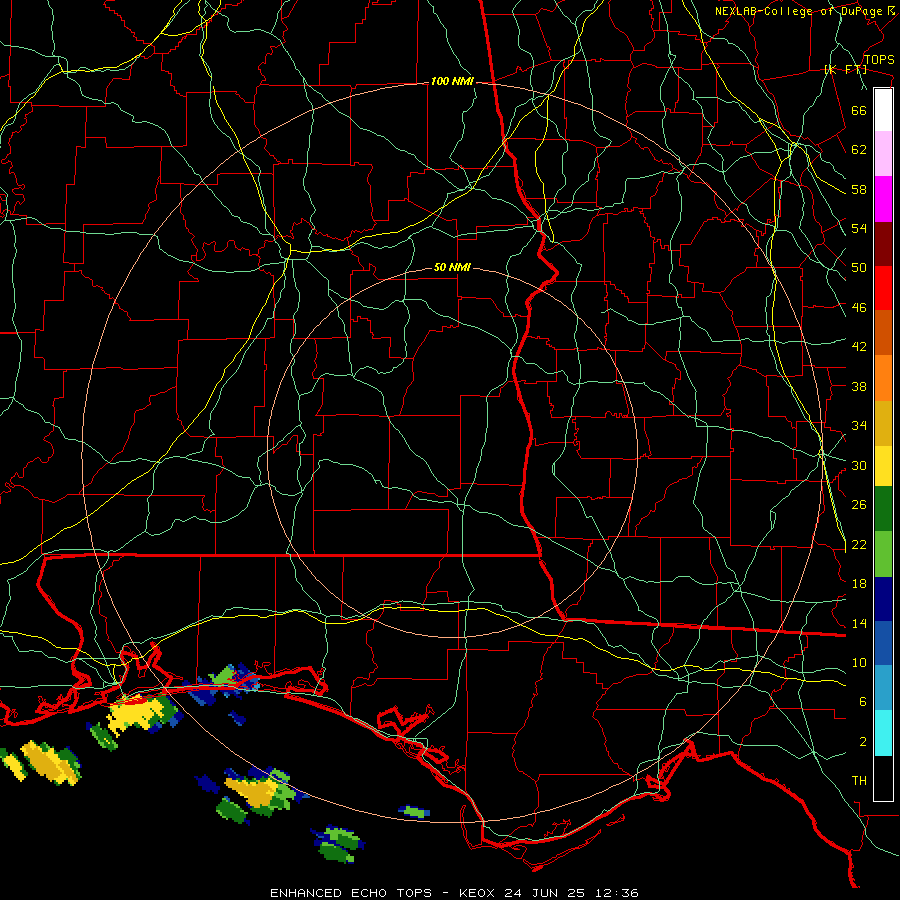900x900 pixels.
Task: Click the 'ENHANCED ECHO TOPS' product title
Action: click(x=351, y=893)
